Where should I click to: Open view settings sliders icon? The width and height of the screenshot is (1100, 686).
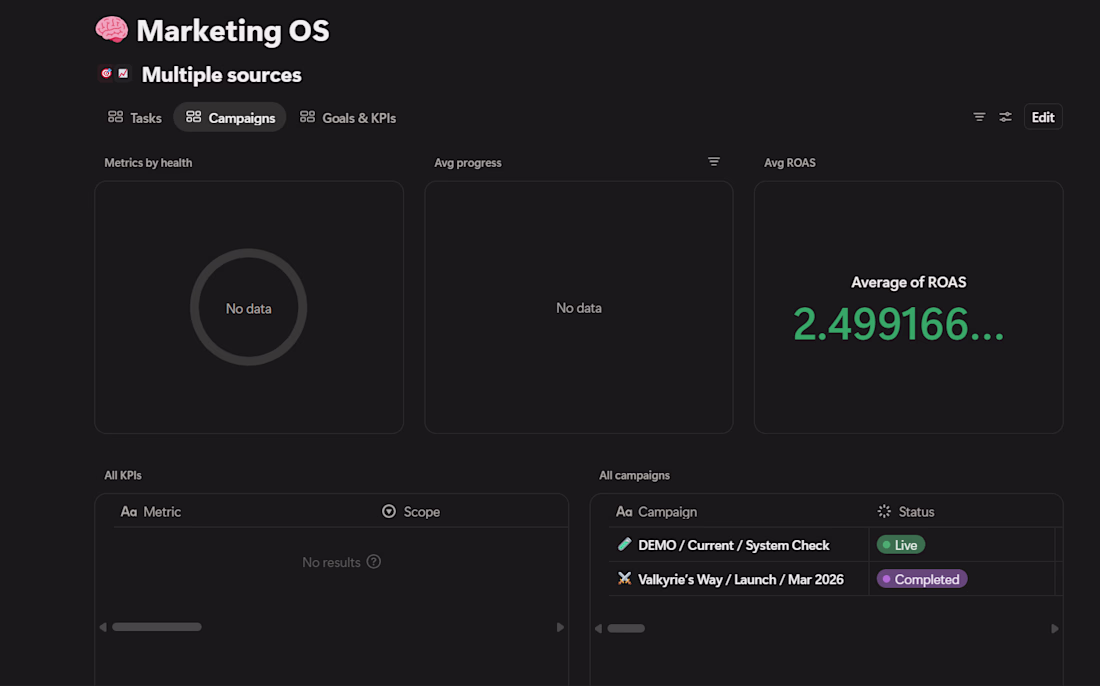(x=1005, y=117)
